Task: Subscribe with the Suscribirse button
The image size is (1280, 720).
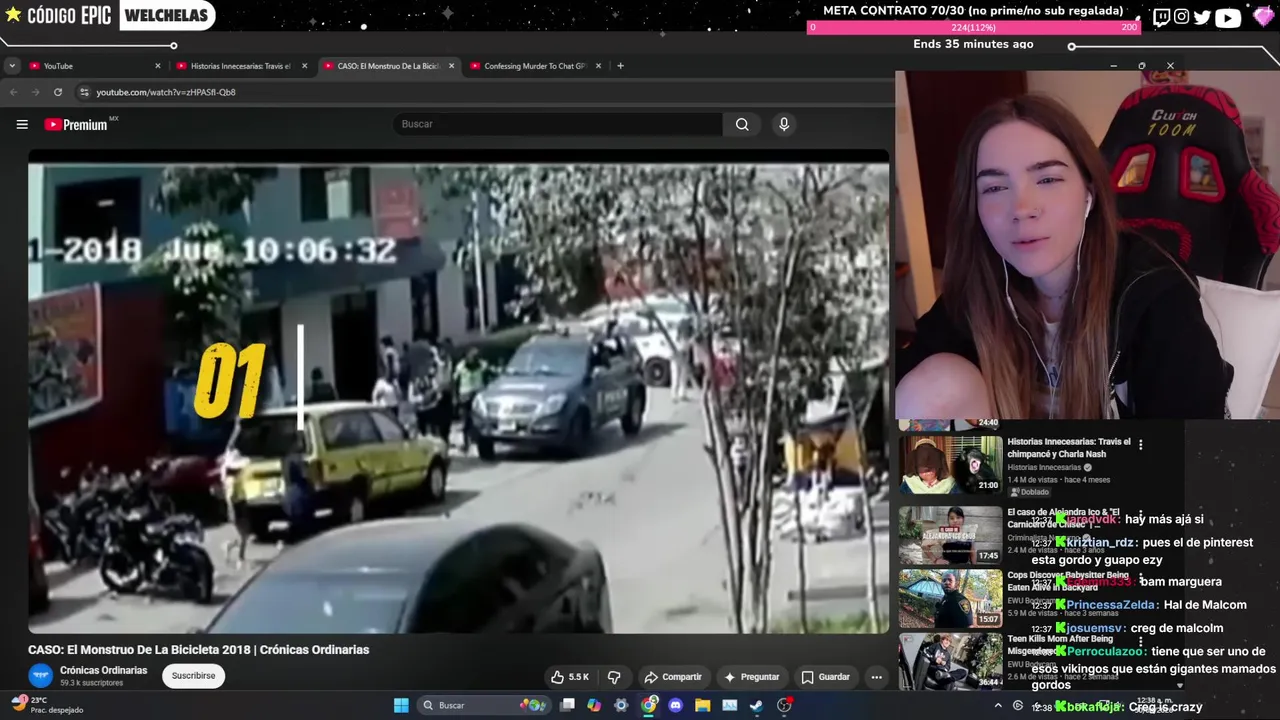Action: click(x=193, y=675)
